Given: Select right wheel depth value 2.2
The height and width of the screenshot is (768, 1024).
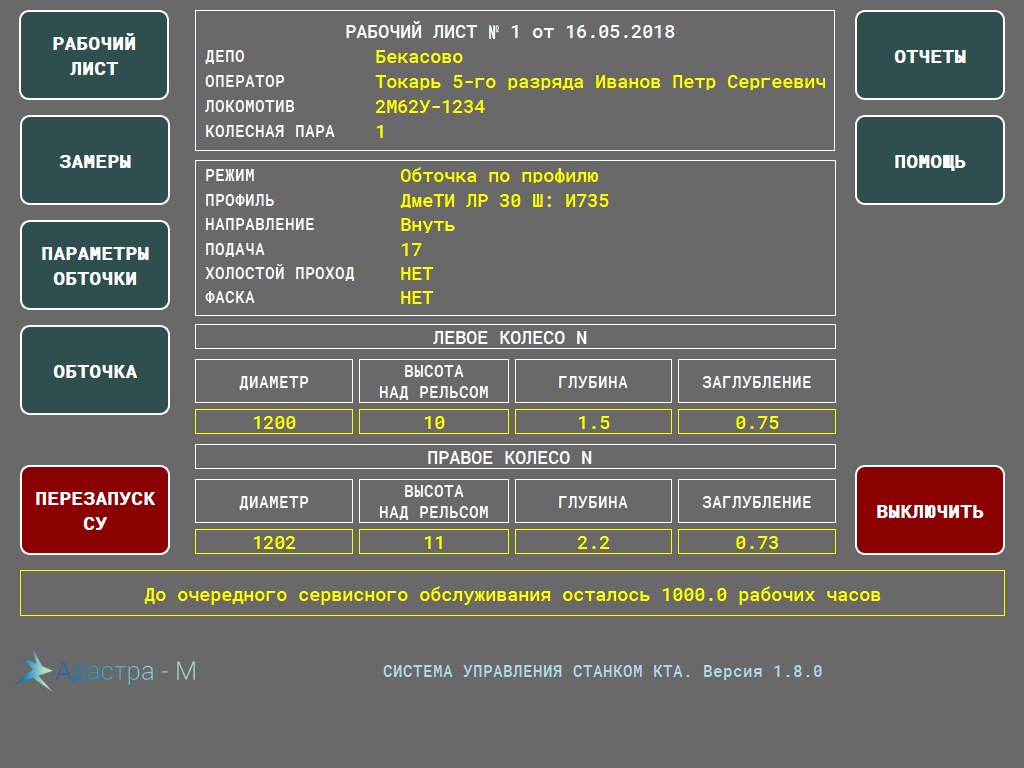Looking at the screenshot, I should point(593,542).
